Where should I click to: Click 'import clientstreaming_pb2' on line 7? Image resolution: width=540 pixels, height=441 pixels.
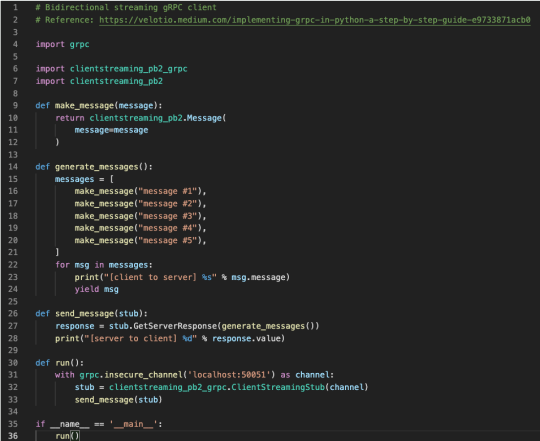pos(99,81)
